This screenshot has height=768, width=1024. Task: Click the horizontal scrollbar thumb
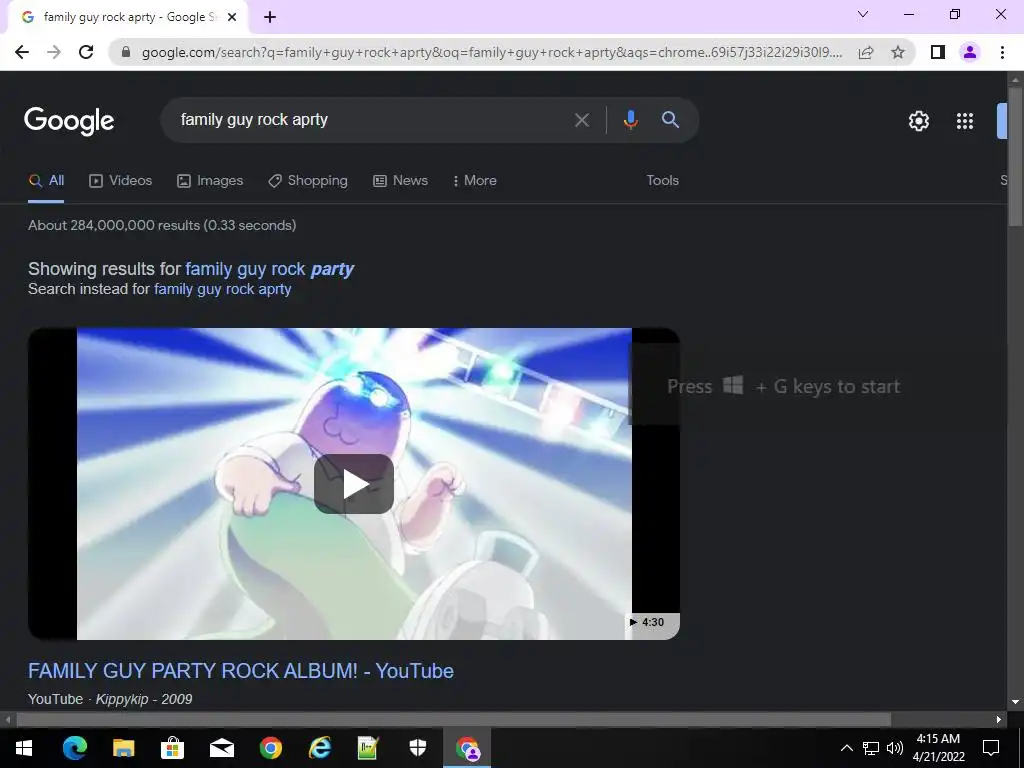point(454,720)
